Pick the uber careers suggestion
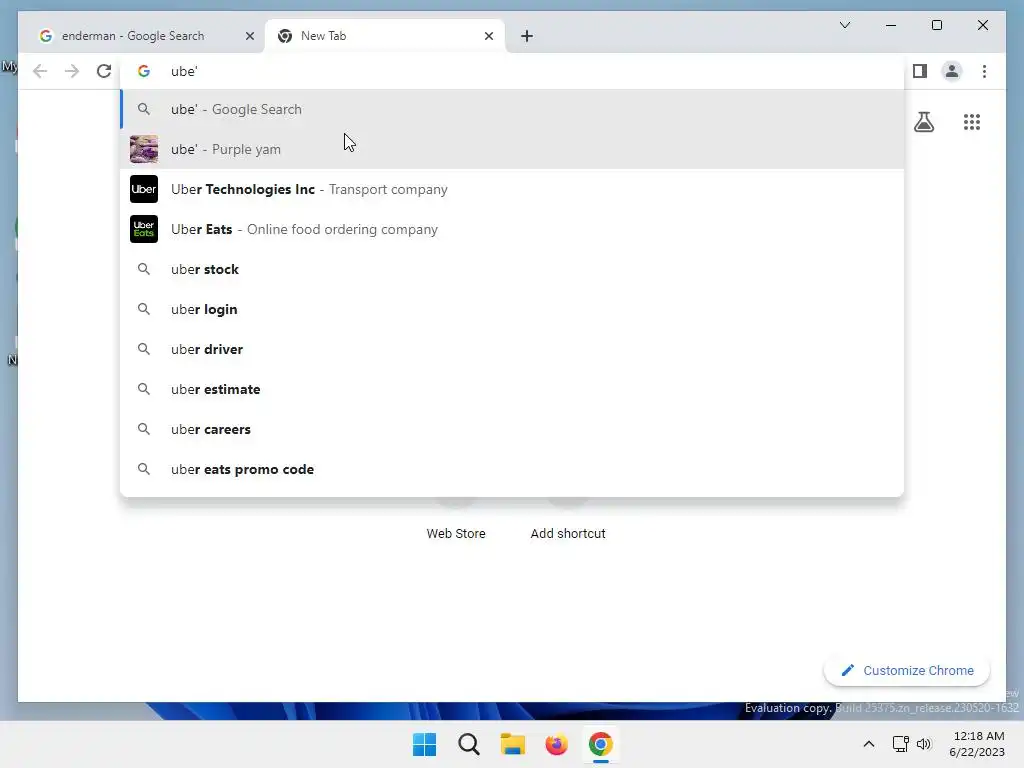Viewport: 1024px width, 768px height. (x=513, y=429)
